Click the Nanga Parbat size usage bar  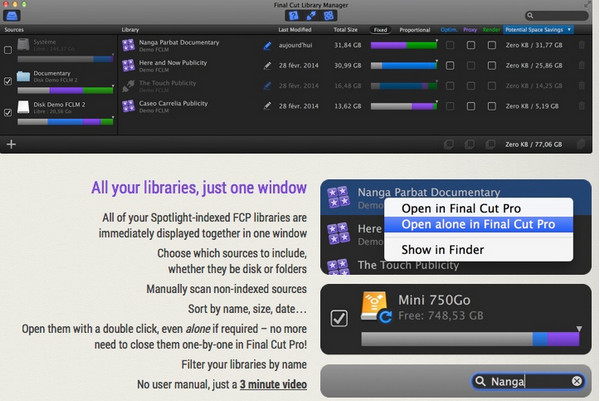click(x=404, y=46)
